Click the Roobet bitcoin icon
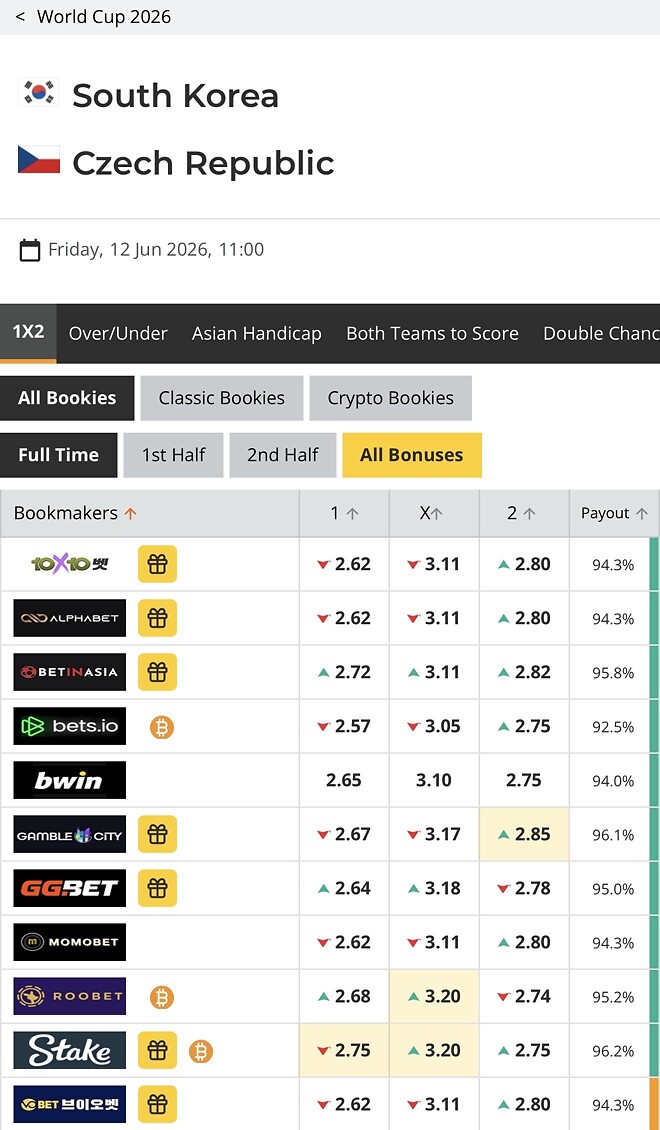This screenshot has height=1130, width=660. 162,997
